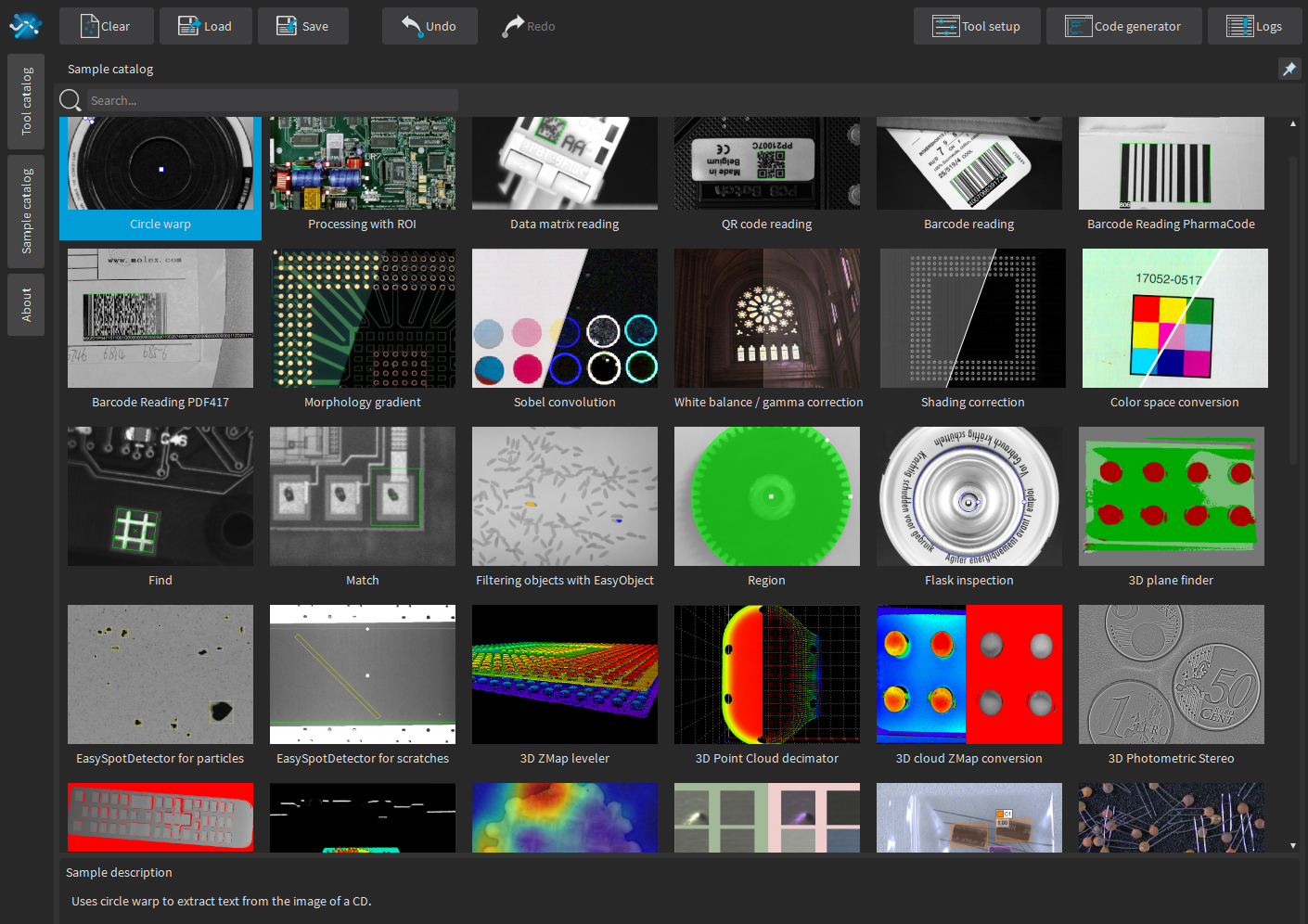The width and height of the screenshot is (1308, 924).
Task: Toggle the pin icon of Sample catalog panel
Action: (1289, 69)
